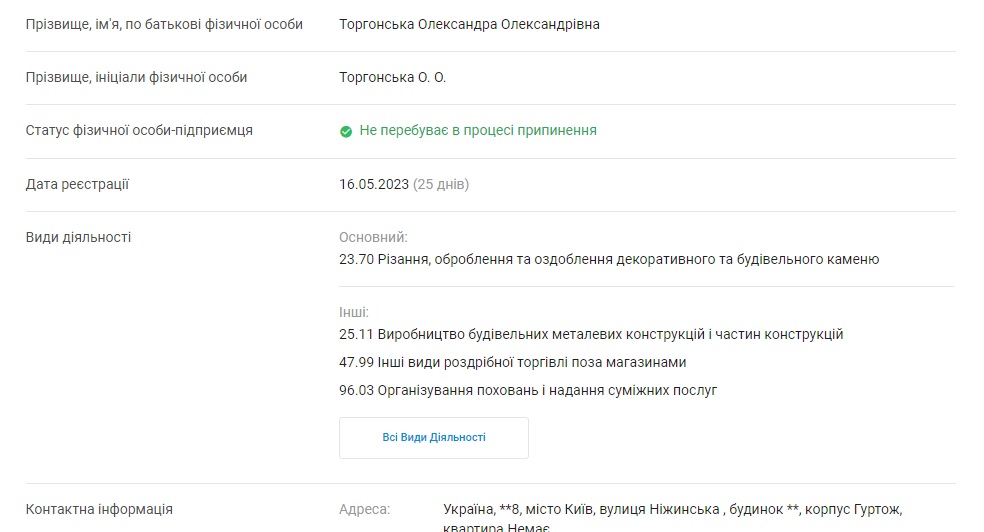Click the Контактна інформація row label
984x532 pixels.
pos(99,509)
